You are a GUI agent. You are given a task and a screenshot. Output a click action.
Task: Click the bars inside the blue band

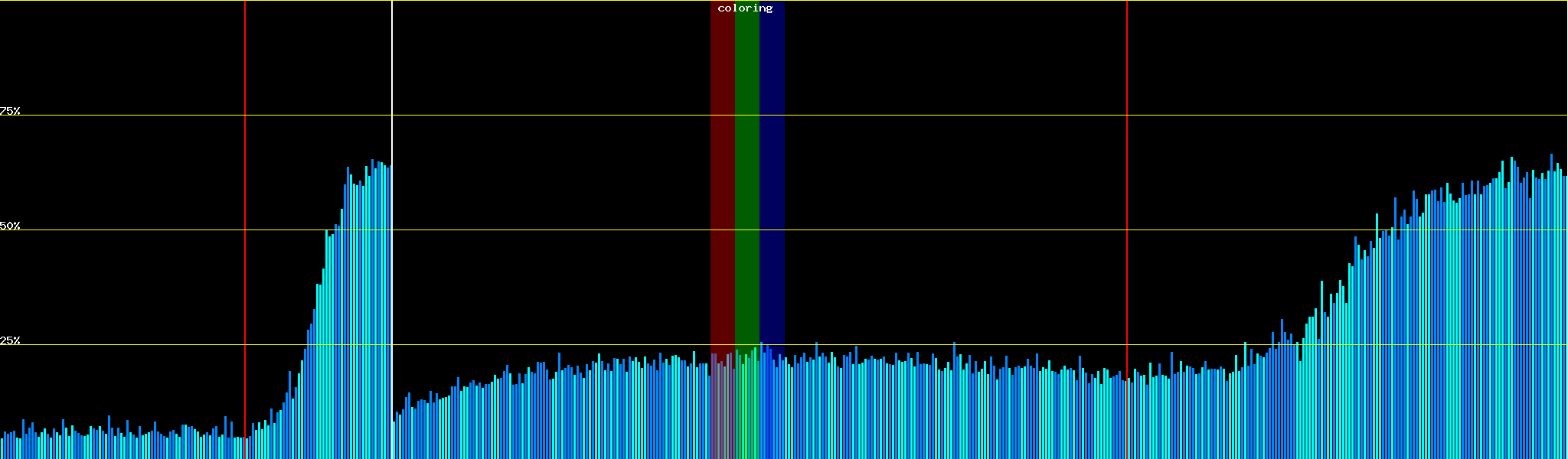pyautogui.click(x=772, y=405)
